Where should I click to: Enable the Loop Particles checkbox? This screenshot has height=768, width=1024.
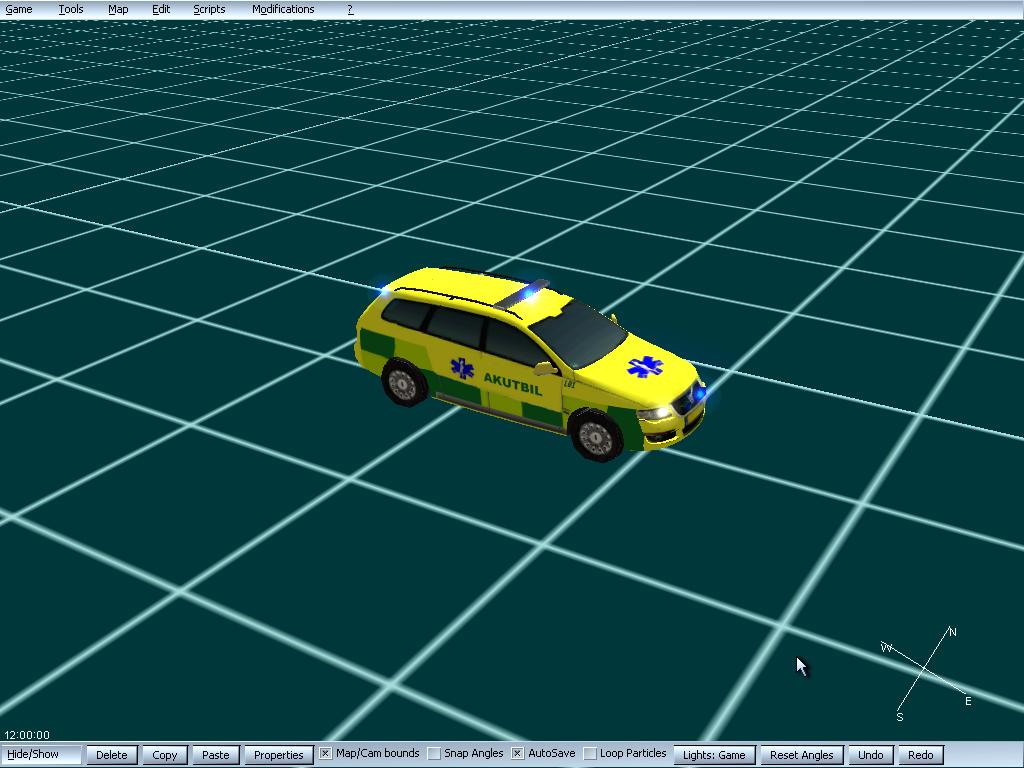tap(590, 754)
